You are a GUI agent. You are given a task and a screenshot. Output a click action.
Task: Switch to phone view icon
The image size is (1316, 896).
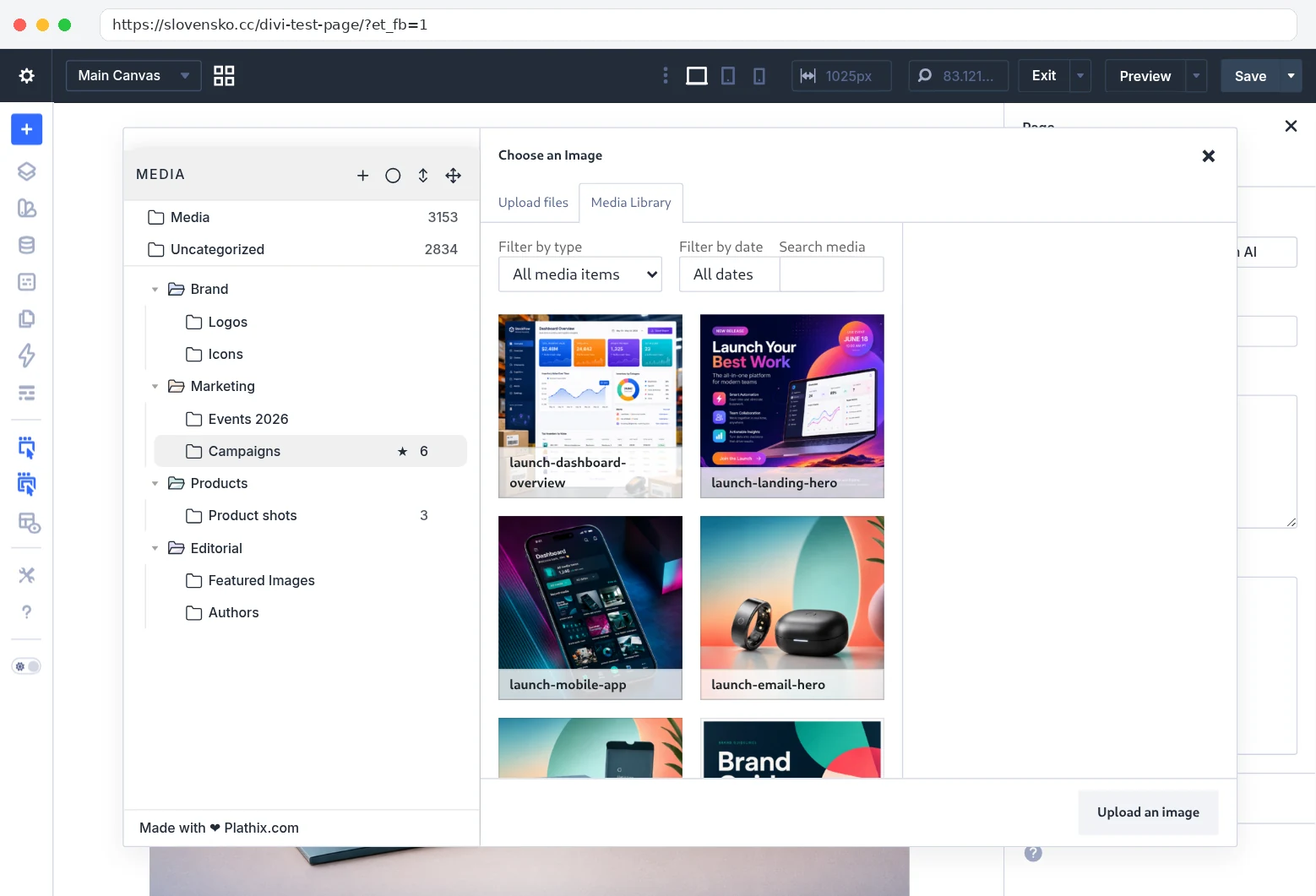(759, 76)
